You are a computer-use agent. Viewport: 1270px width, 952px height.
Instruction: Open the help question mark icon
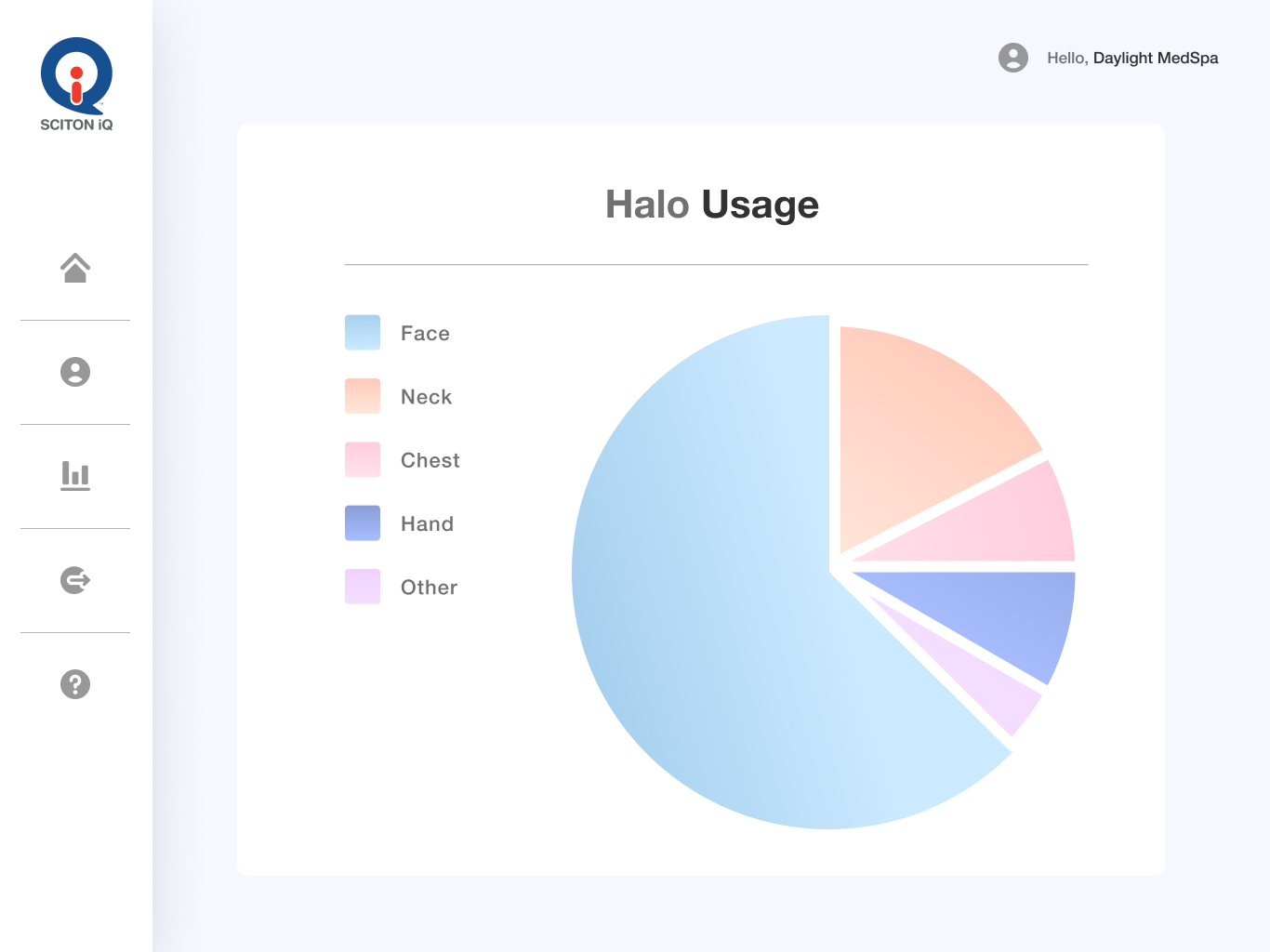(75, 684)
